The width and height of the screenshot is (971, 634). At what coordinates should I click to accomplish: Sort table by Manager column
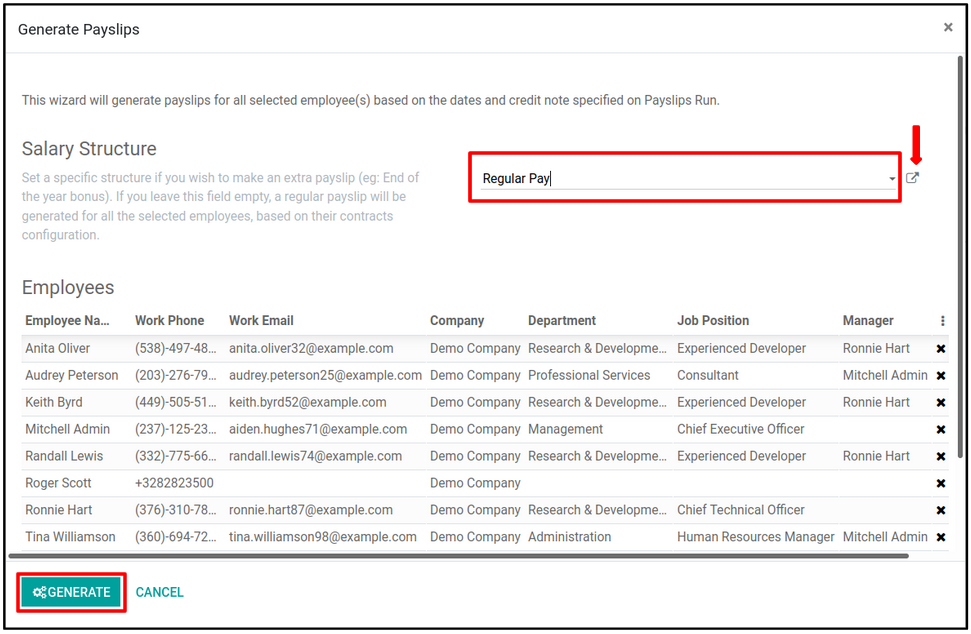[868, 321]
